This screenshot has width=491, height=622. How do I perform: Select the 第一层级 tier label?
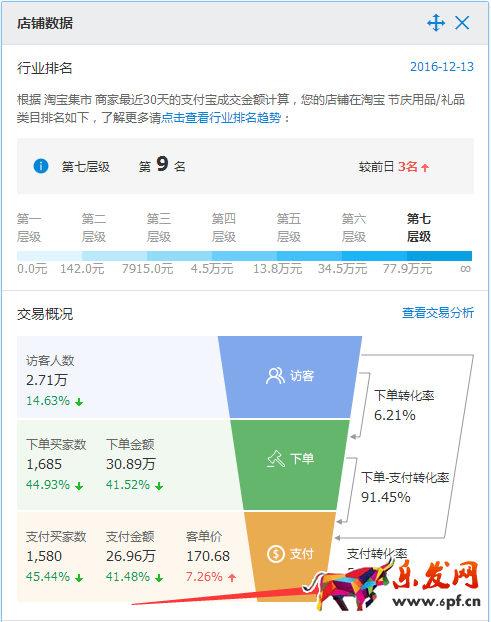point(29,227)
